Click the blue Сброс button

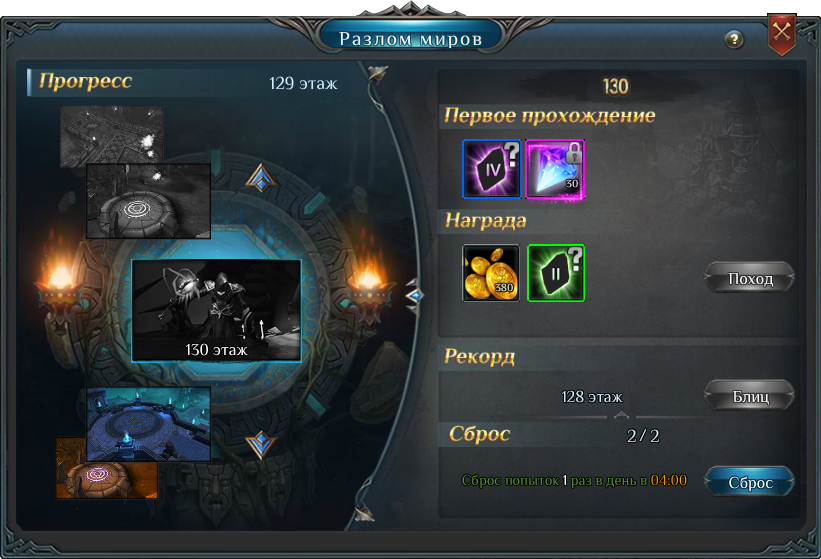click(x=750, y=482)
